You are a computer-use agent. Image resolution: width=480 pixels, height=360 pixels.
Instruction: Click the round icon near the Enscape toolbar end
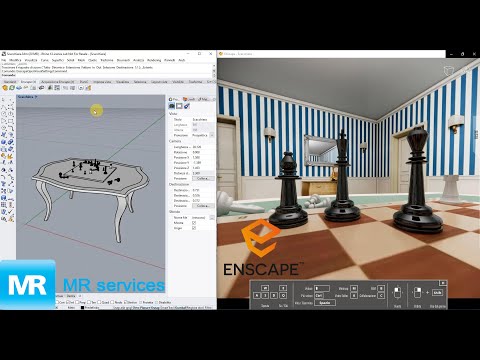pos(81,88)
